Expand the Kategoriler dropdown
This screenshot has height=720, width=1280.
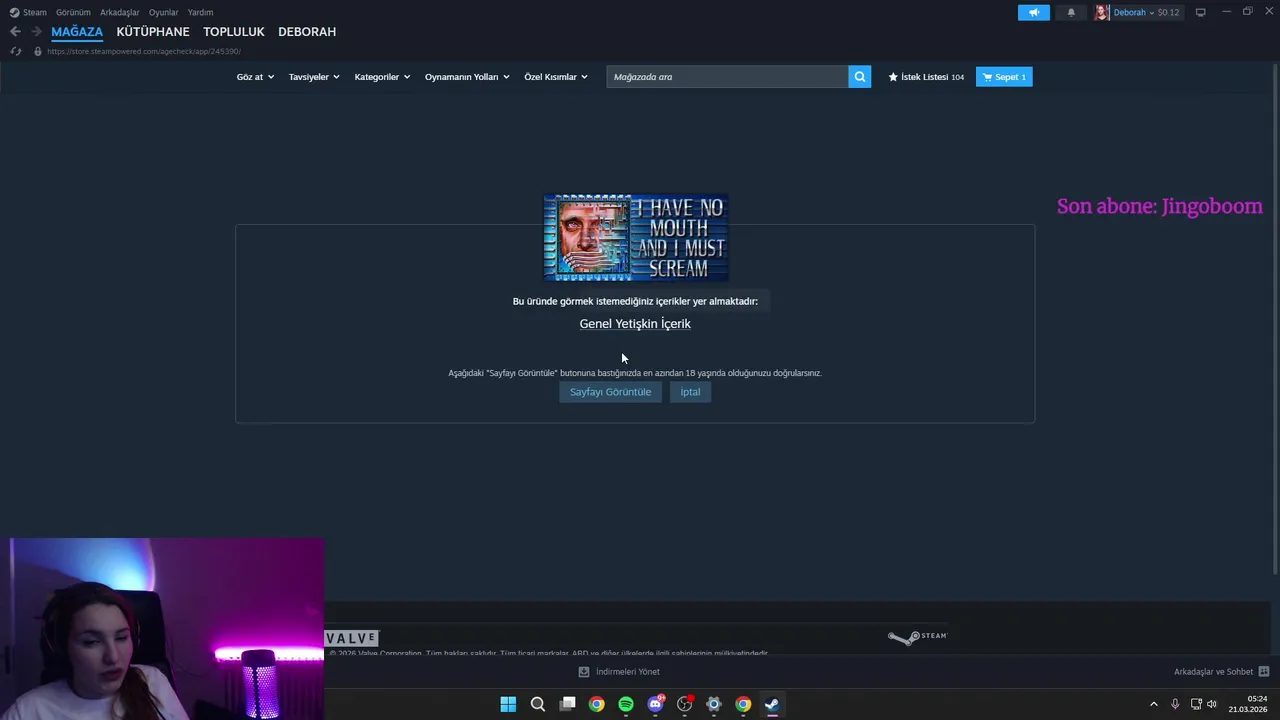pyautogui.click(x=382, y=77)
